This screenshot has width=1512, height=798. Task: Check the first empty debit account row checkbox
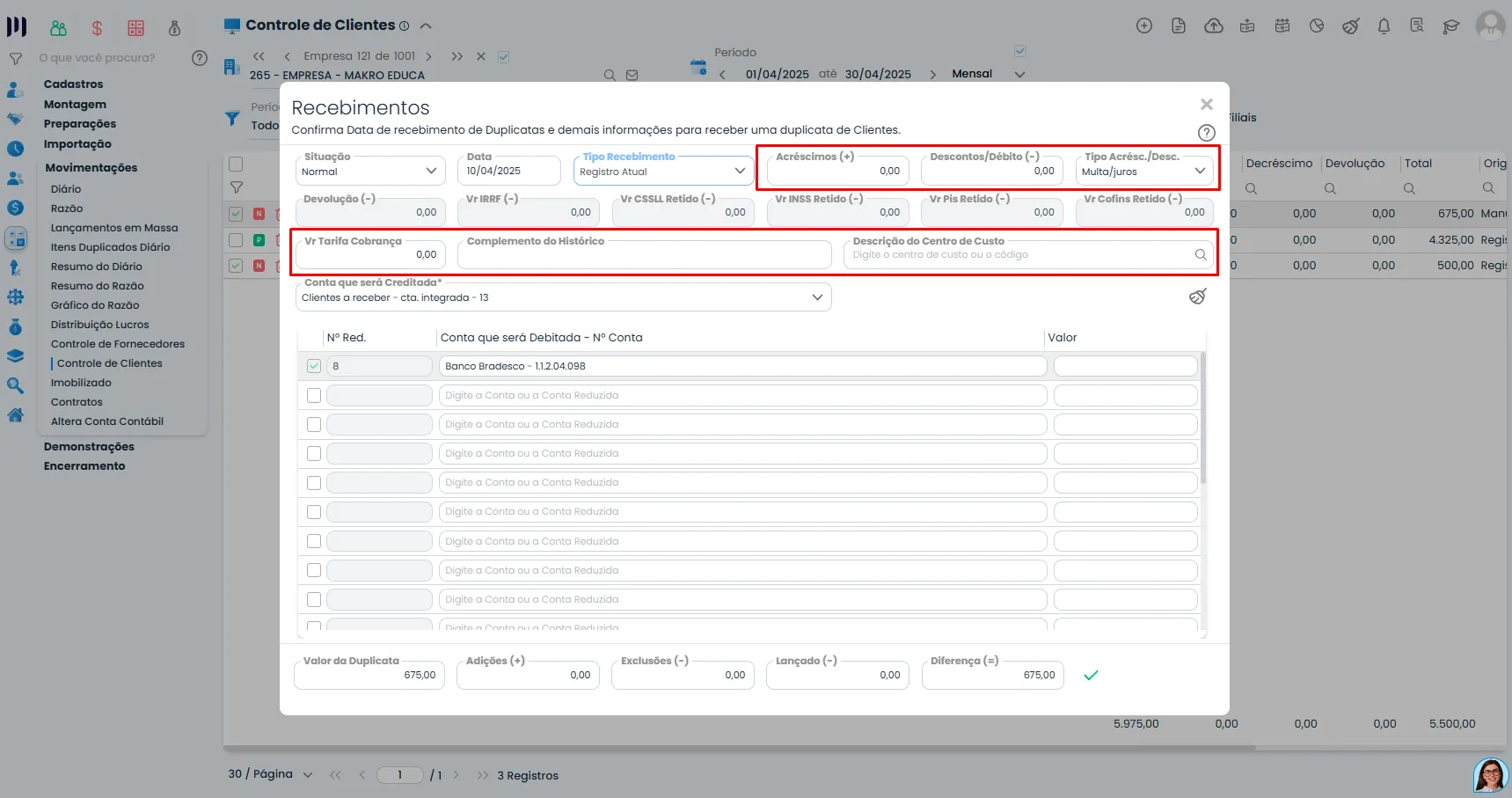314,395
